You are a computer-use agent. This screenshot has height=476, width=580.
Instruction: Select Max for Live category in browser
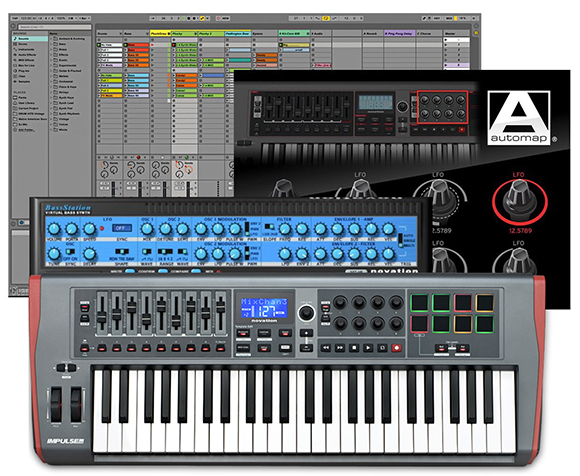click(x=30, y=65)
